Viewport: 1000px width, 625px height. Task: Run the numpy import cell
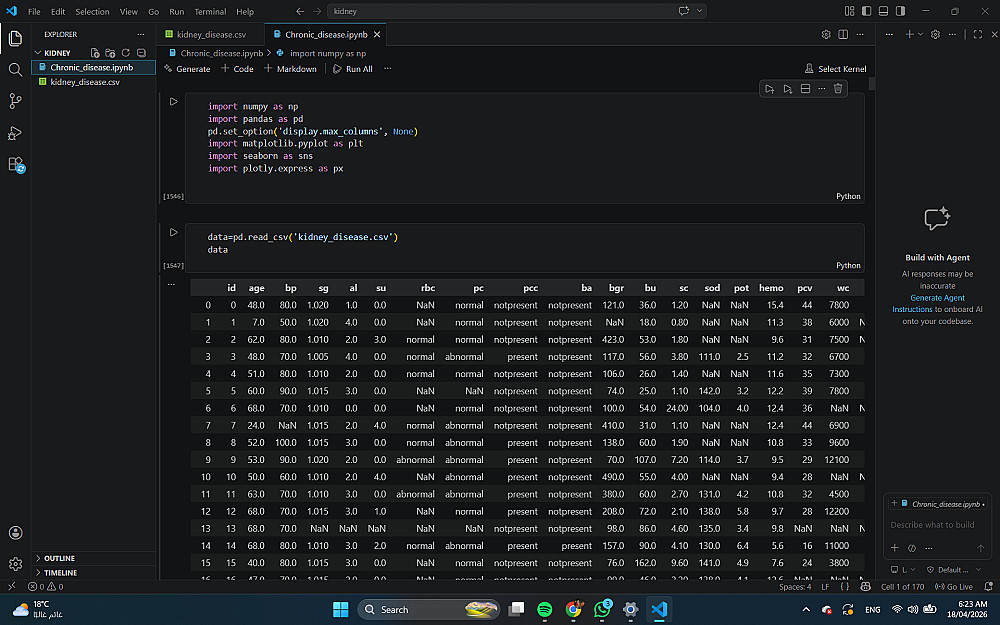(173, 102)
